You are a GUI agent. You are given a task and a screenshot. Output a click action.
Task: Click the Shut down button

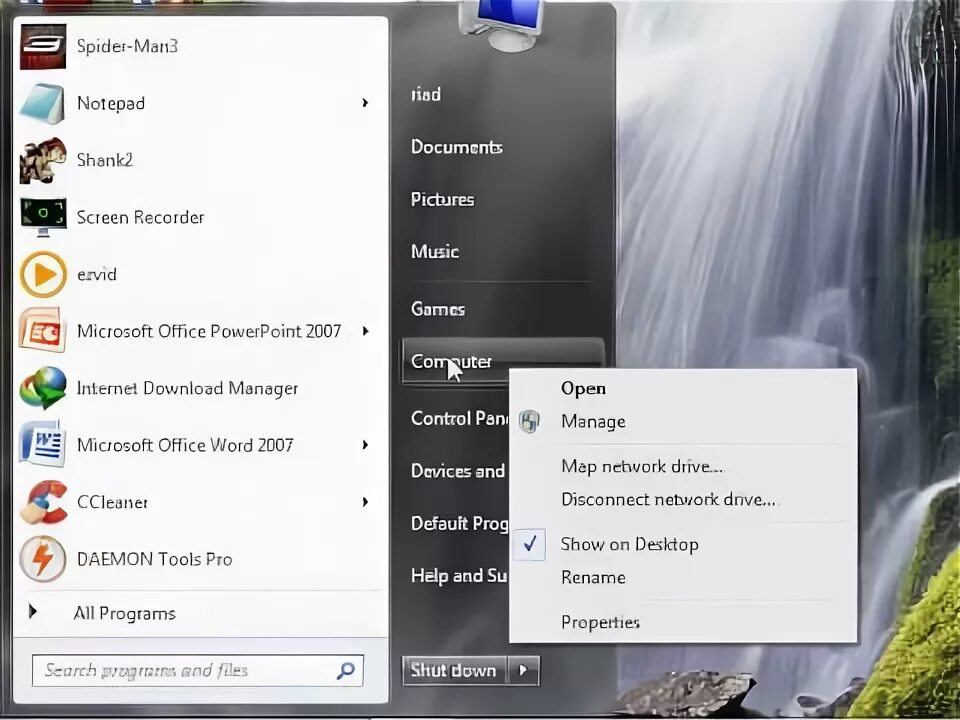454,670
